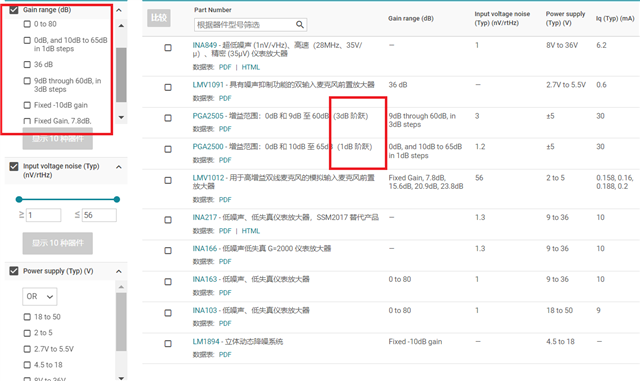Open the PGA2500 datasheet PDF link

225,160
